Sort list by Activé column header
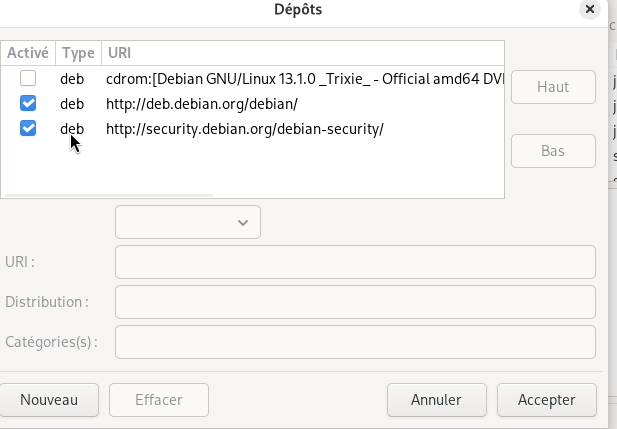617x429 pixels. [x=28, y=52]
